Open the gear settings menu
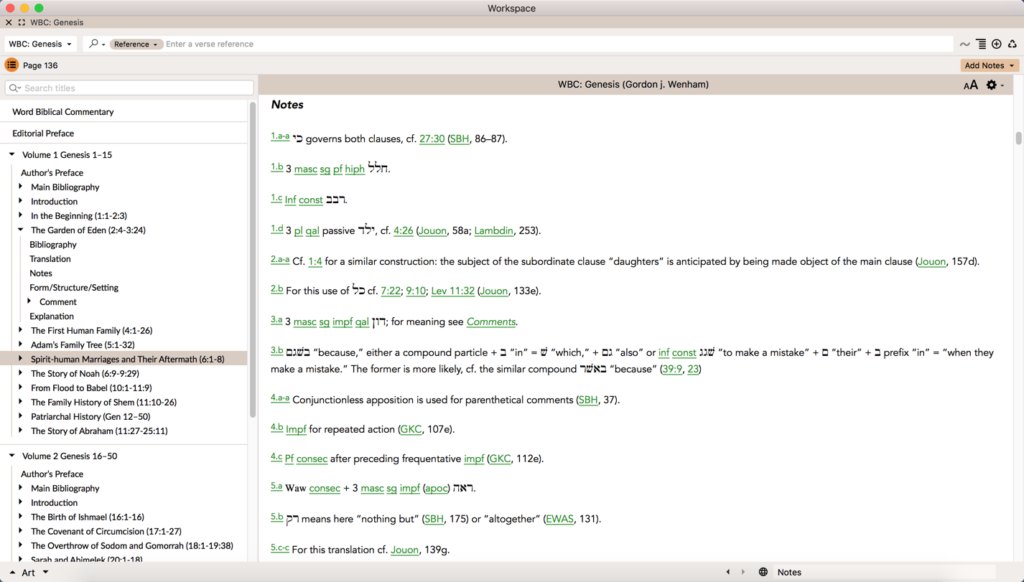Viewport: 1024px width, 582px height. click(993, 86)
